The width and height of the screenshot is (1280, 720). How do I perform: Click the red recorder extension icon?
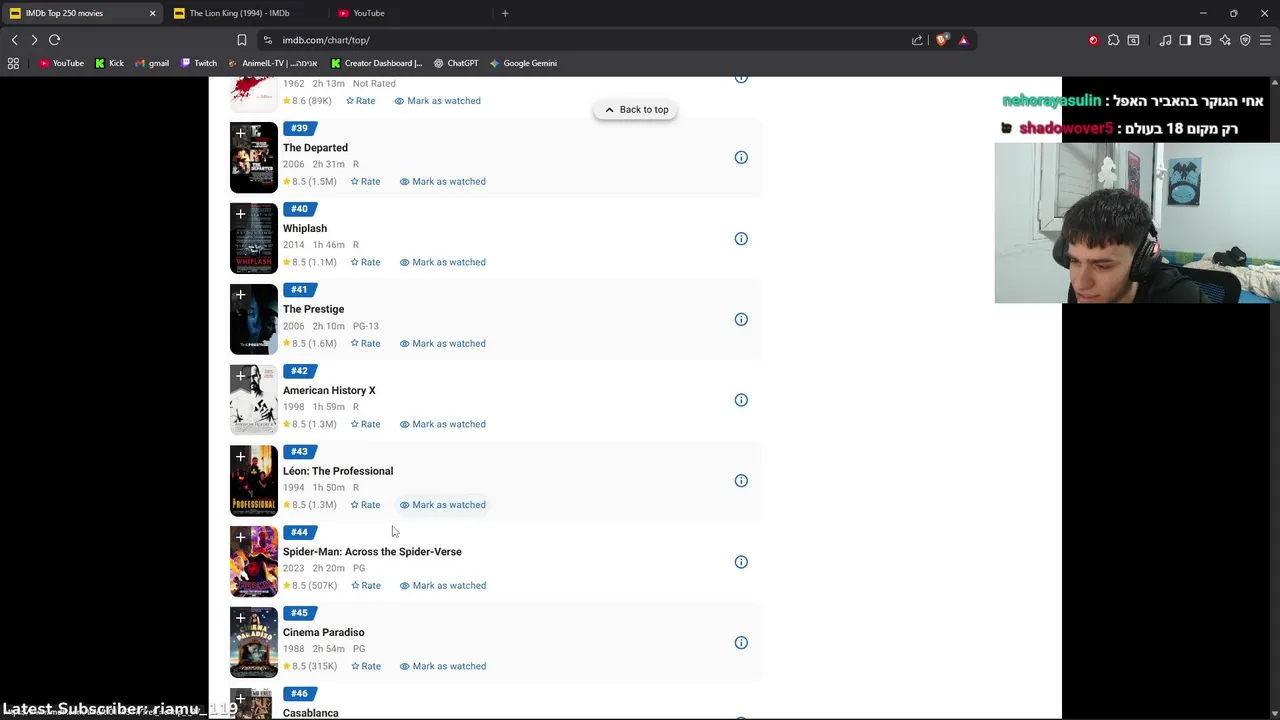point(1093,40)
